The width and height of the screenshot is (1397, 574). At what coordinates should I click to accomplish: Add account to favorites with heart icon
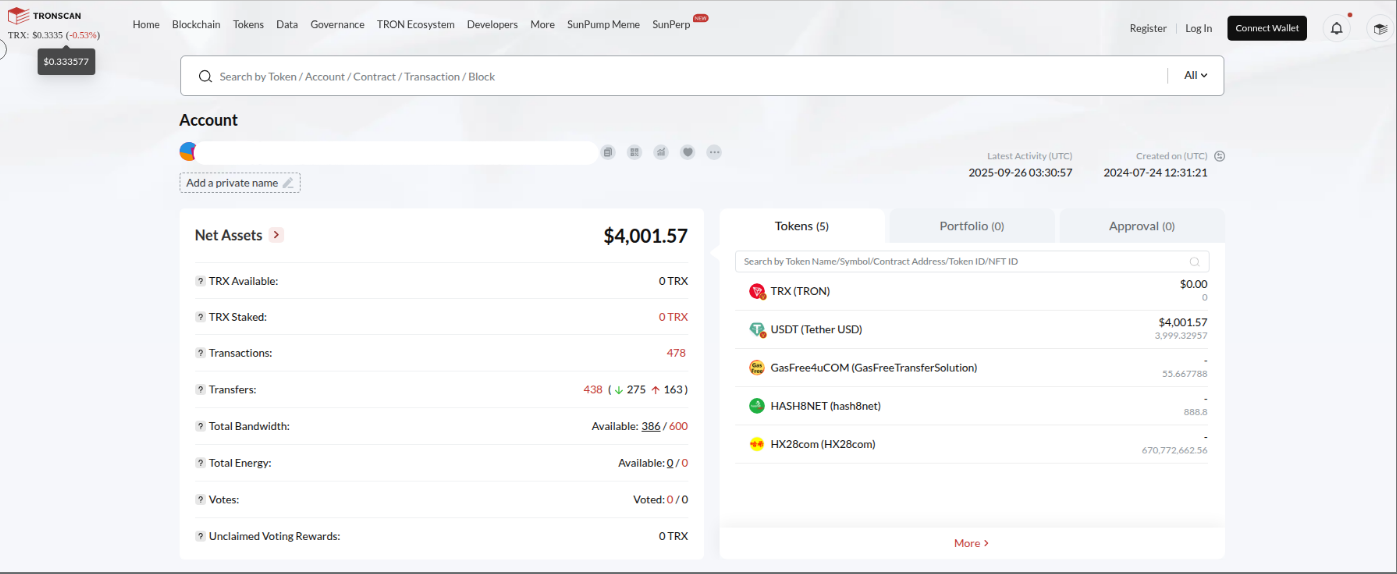688,152
